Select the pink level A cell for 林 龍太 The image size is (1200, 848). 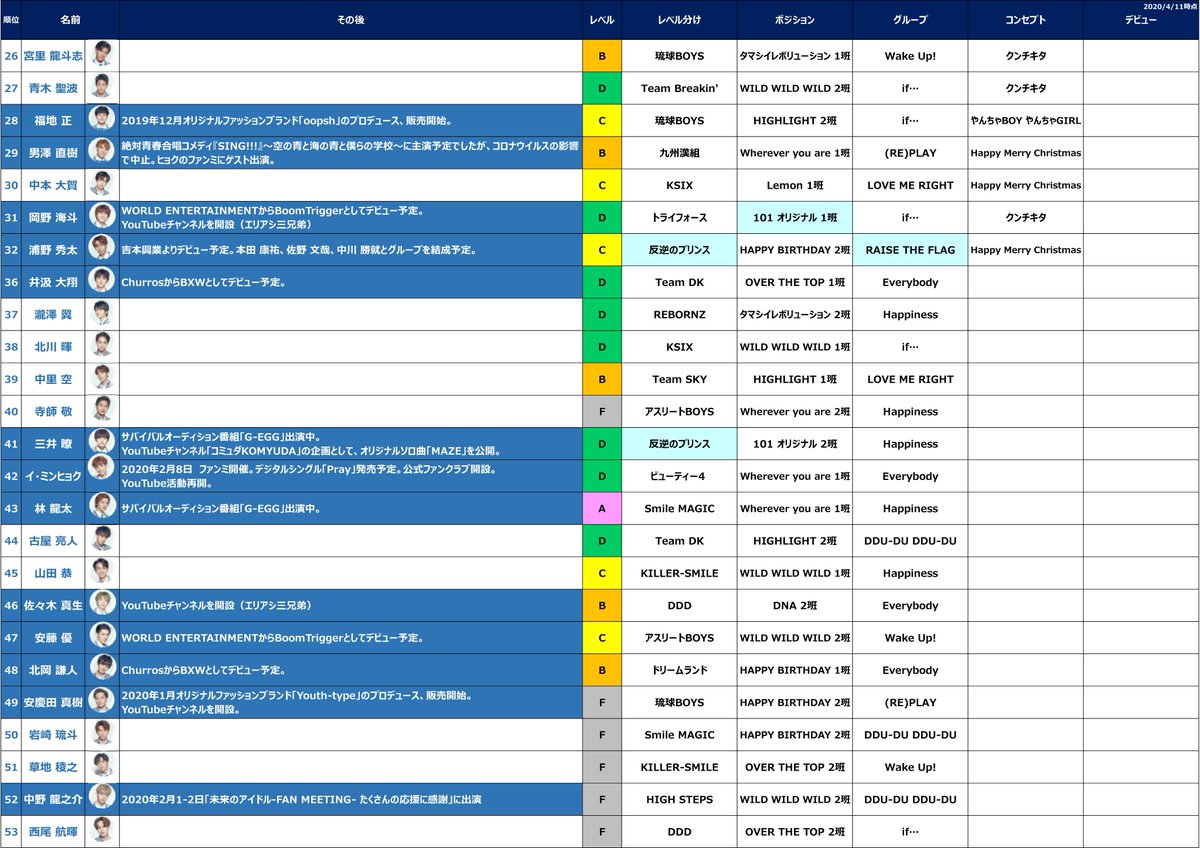[602, 508]
